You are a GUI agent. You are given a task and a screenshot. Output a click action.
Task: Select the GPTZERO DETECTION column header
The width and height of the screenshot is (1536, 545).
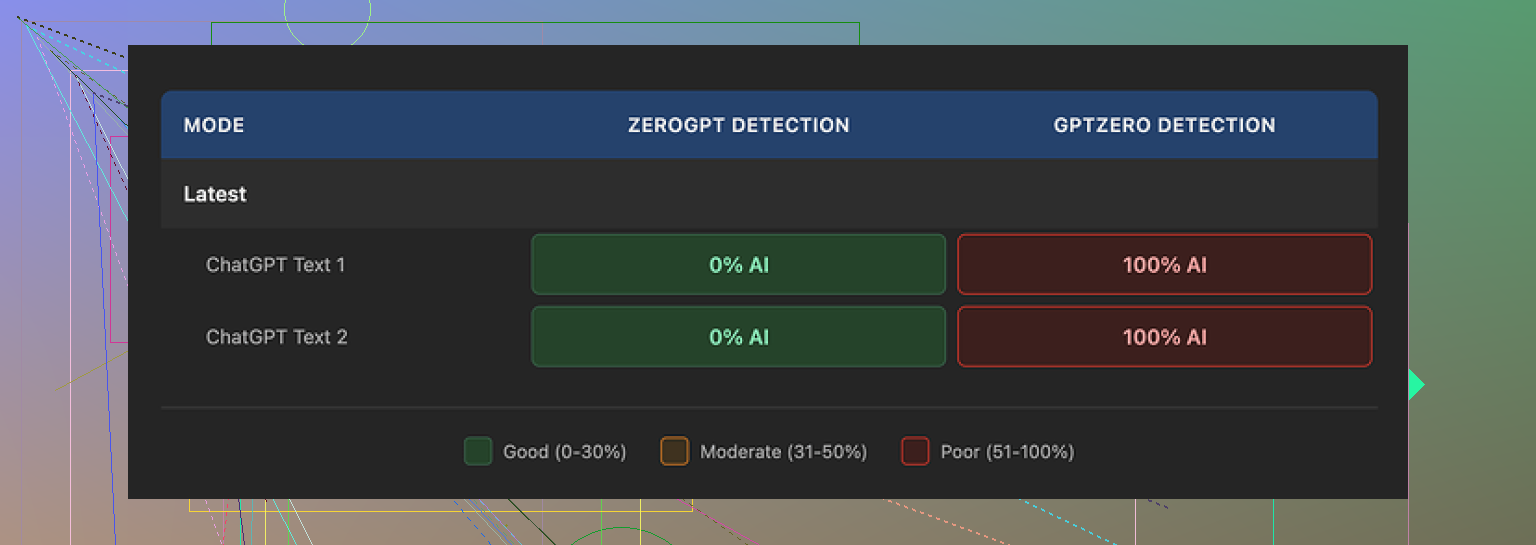pos(1164,125)
